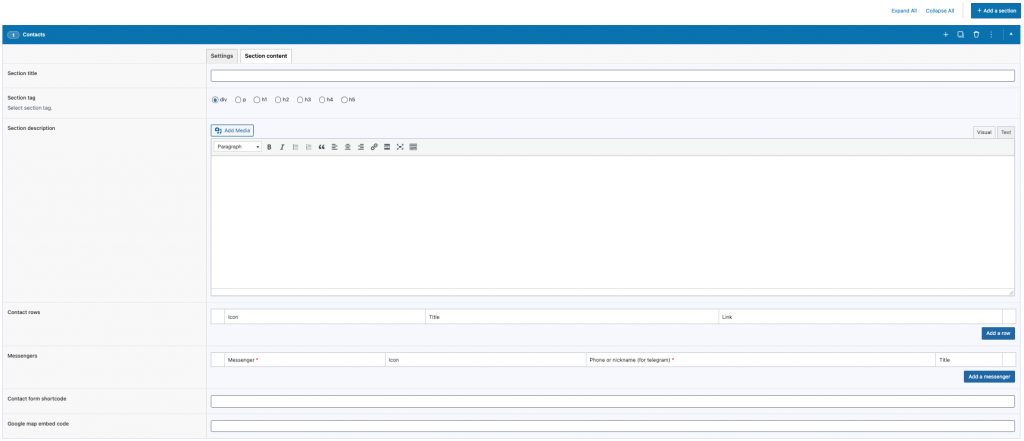Viewport: 1024px width, 441px height.
Task: Open the Paragraph format dropdown
Action: click(238, 147)
